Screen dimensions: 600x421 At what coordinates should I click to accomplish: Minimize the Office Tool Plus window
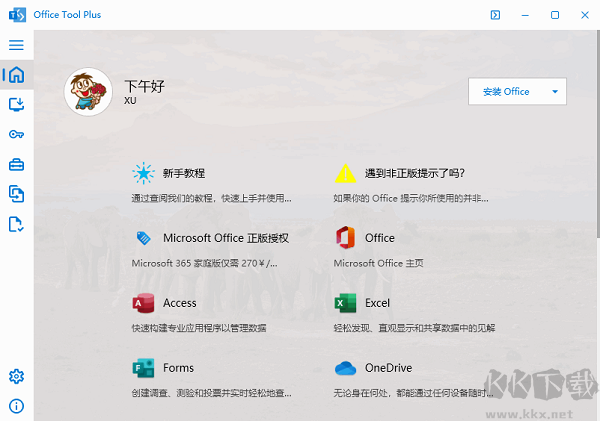click(525, 15)
